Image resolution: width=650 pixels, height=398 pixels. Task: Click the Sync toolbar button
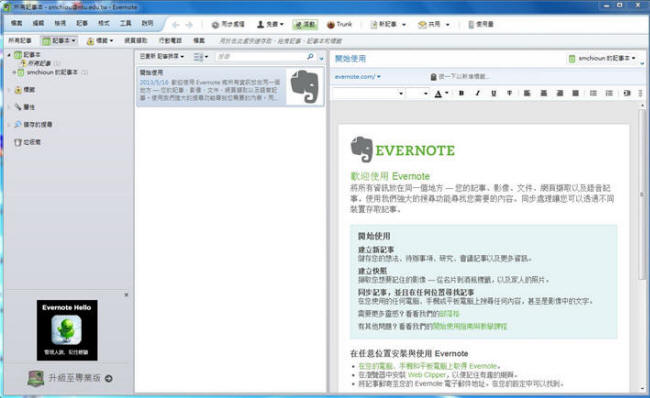pos(228,24)
